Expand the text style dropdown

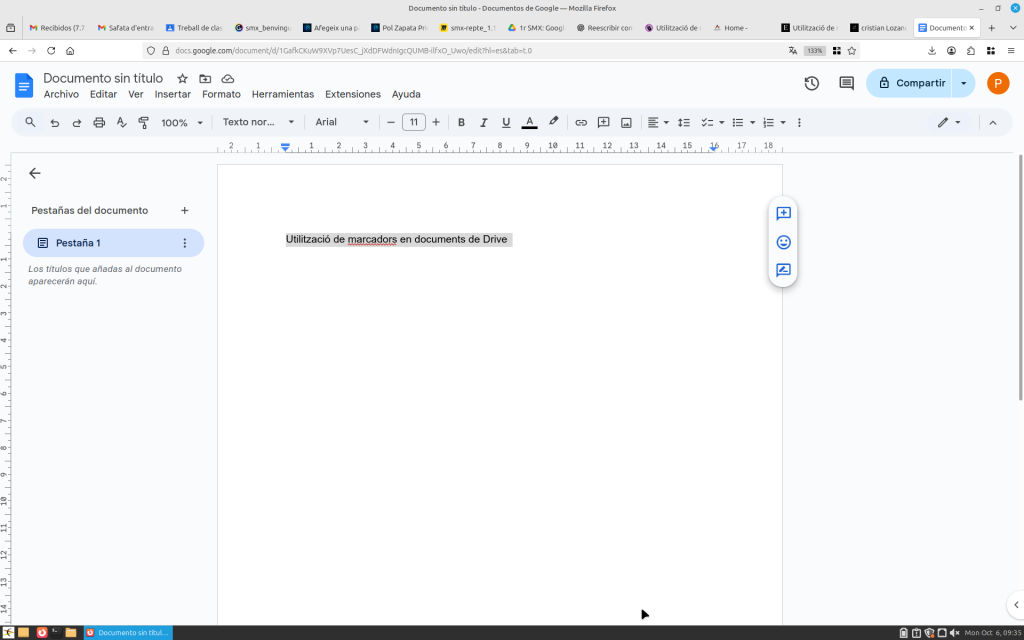258,122
